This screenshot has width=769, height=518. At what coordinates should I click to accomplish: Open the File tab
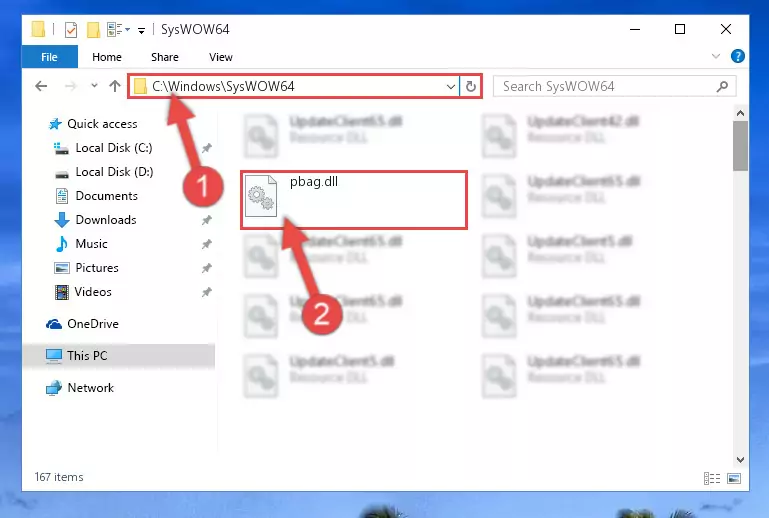click(50, 57)
